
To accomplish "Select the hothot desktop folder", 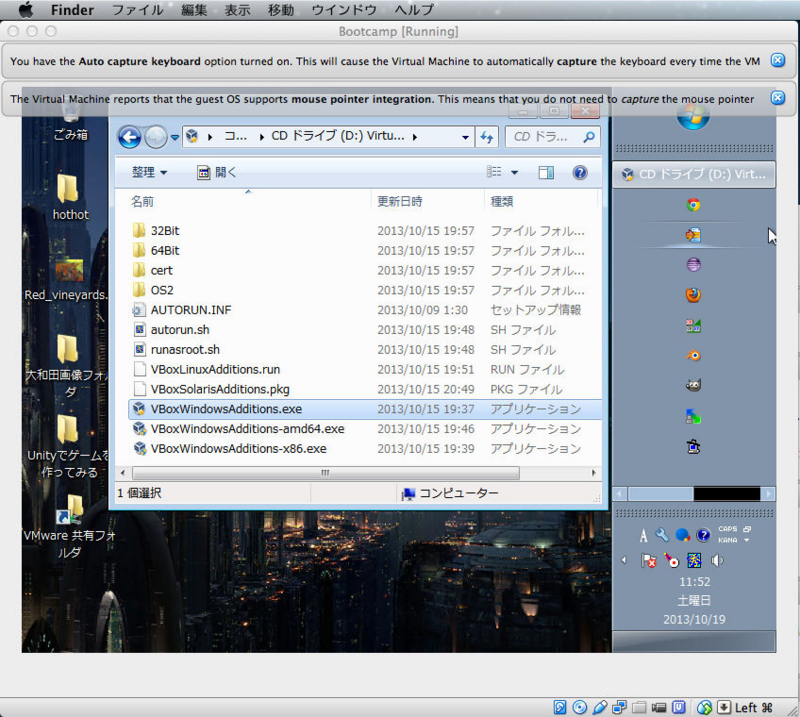I will 68,196.
